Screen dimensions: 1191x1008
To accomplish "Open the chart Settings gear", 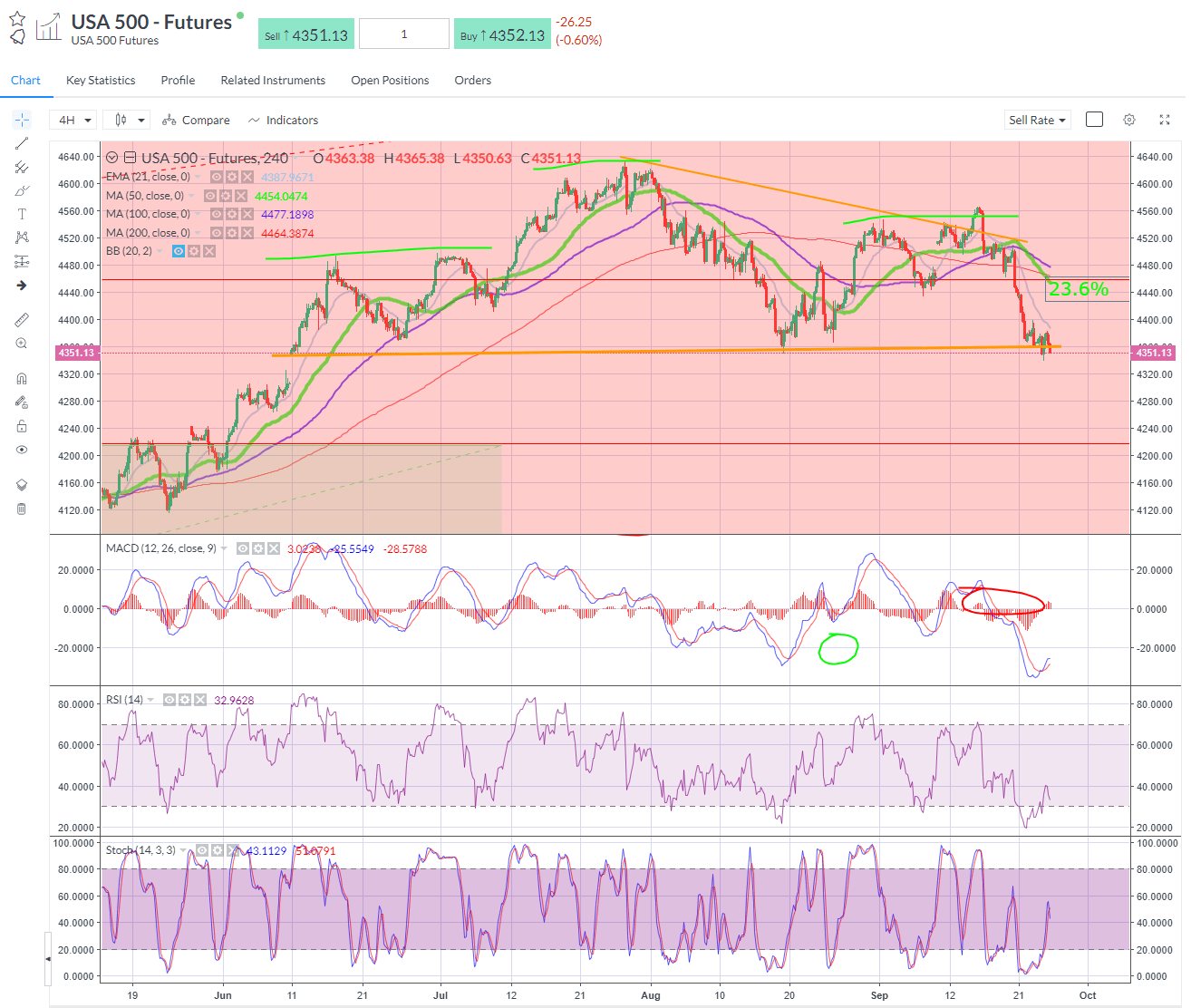I will [x=1128, y=119].
